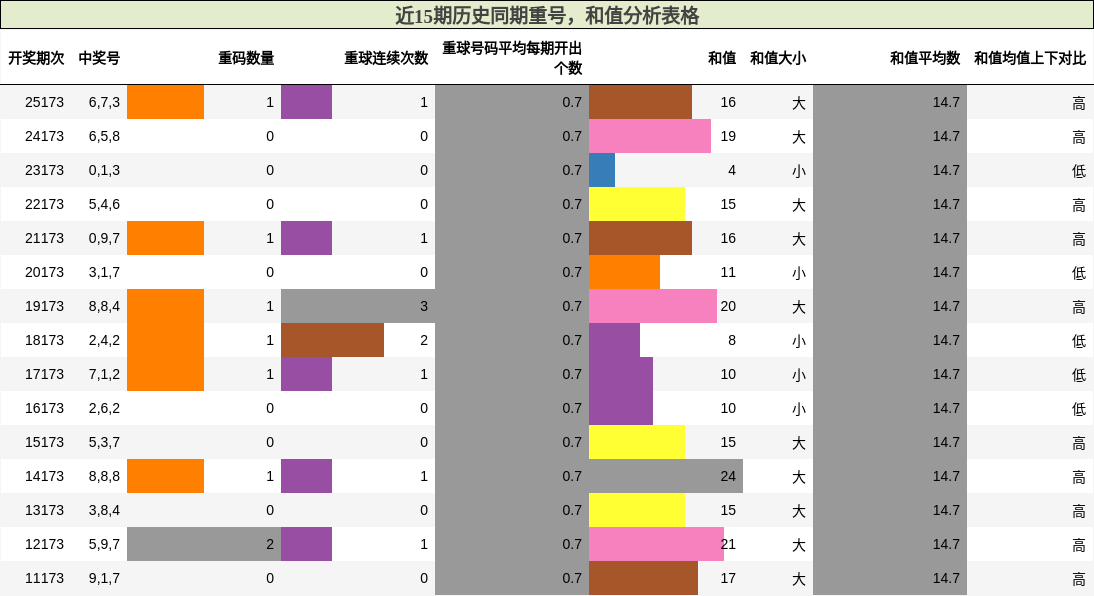The image size is (1094, 596).
Task: Click sum value 4 in row 23173
Action: click(732, 170)
